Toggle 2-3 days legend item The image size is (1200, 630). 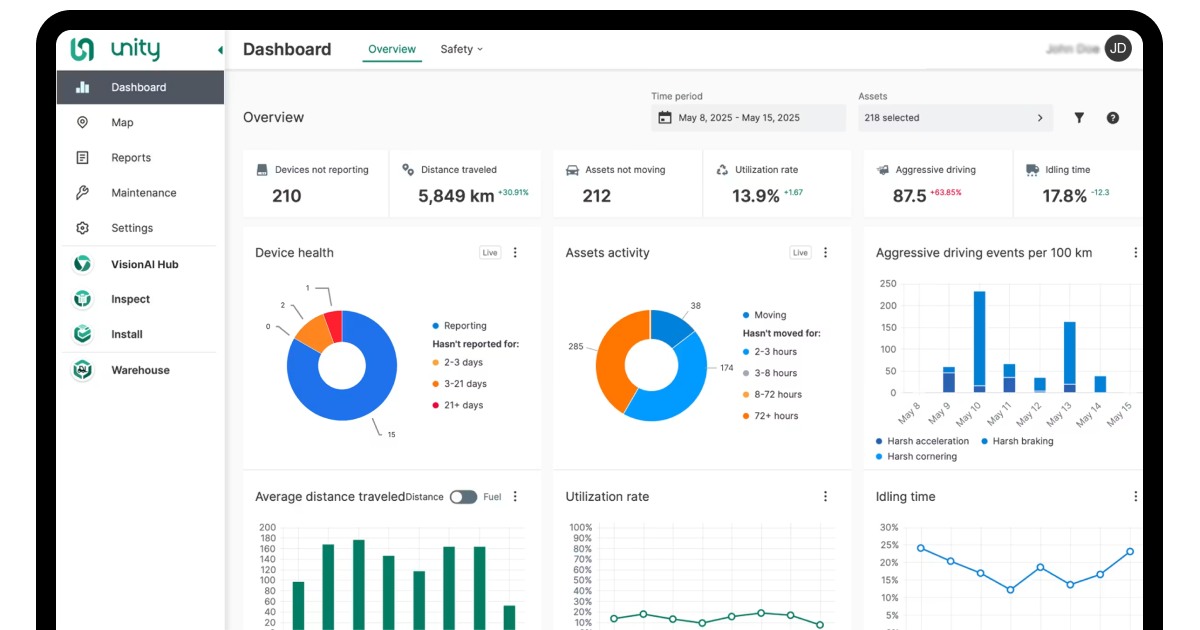coord(458,362)
